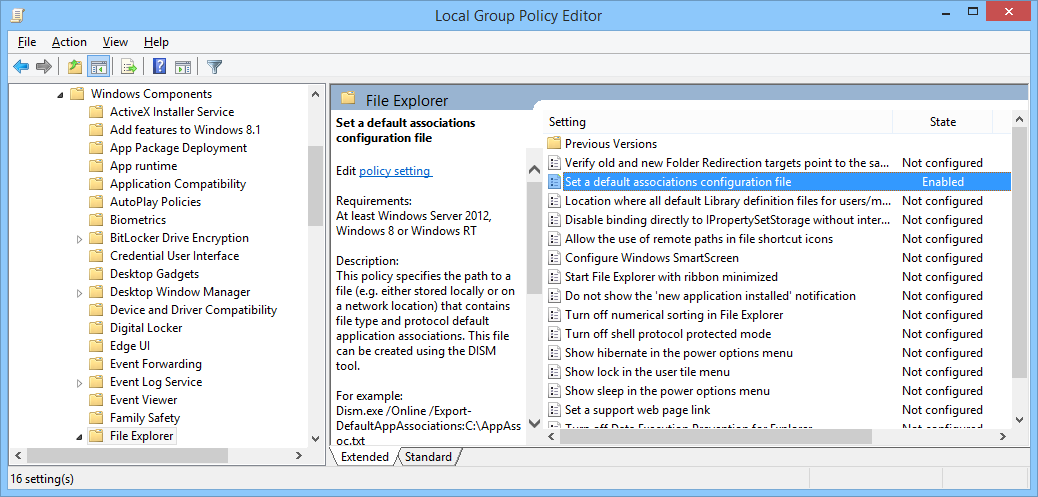The width and height of the screenshot is (1038, 497).
Task: Click the Filter funnel toolbar icon
Action: (214, 67)
